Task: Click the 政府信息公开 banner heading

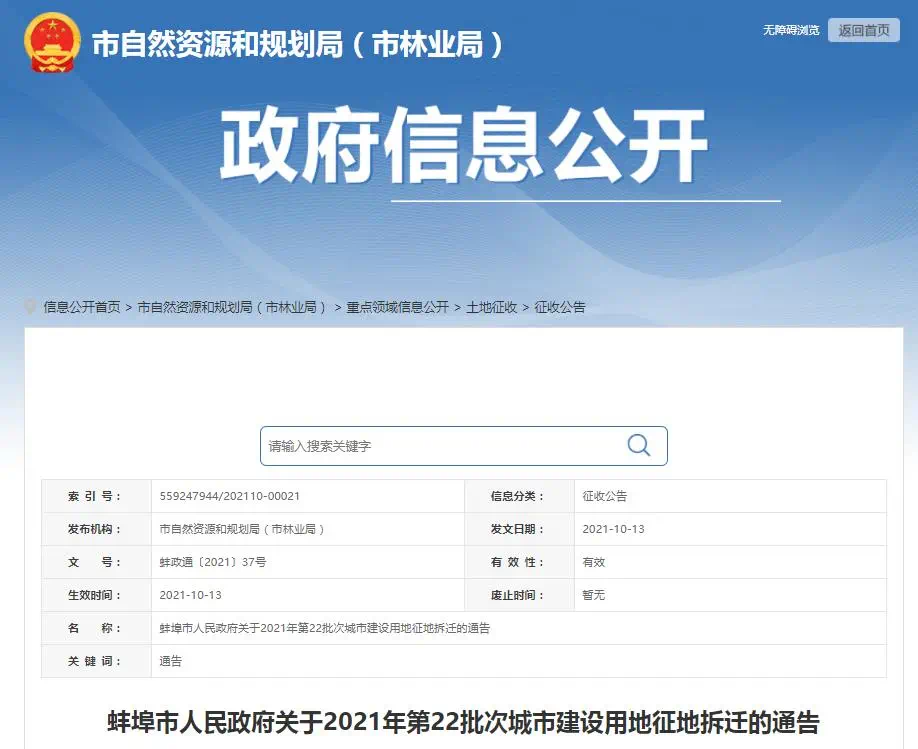Action: (463, 145)
